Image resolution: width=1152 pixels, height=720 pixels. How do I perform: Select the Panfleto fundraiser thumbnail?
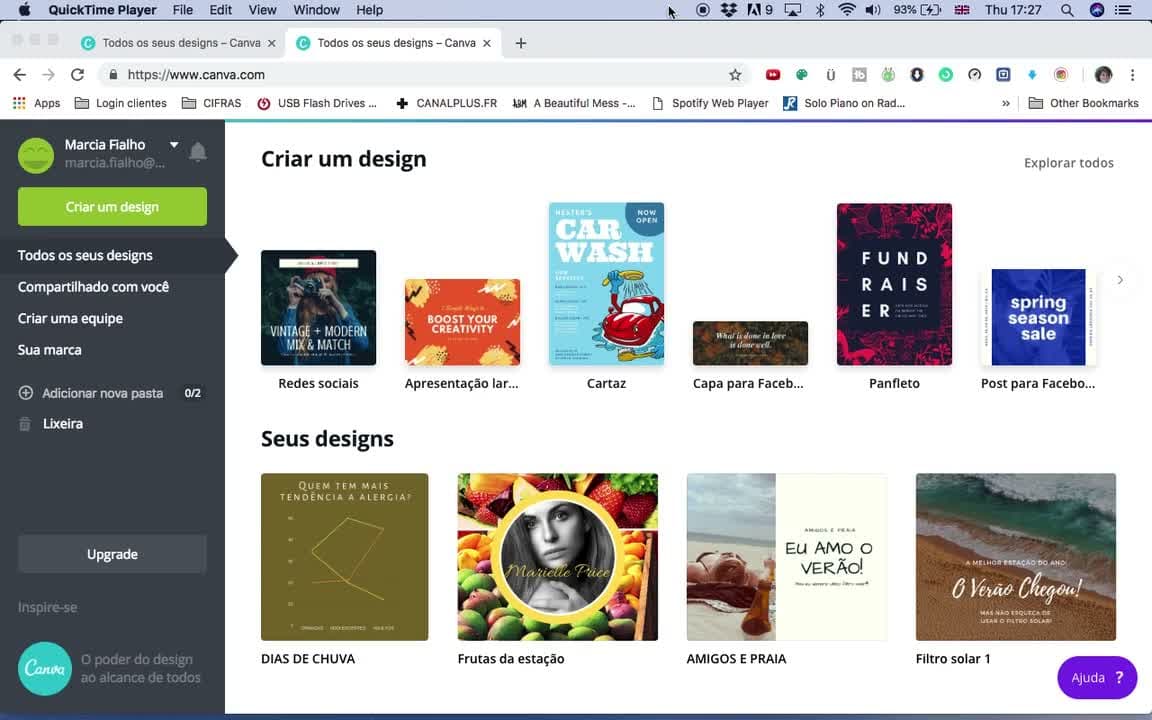(x=894, y=284)
